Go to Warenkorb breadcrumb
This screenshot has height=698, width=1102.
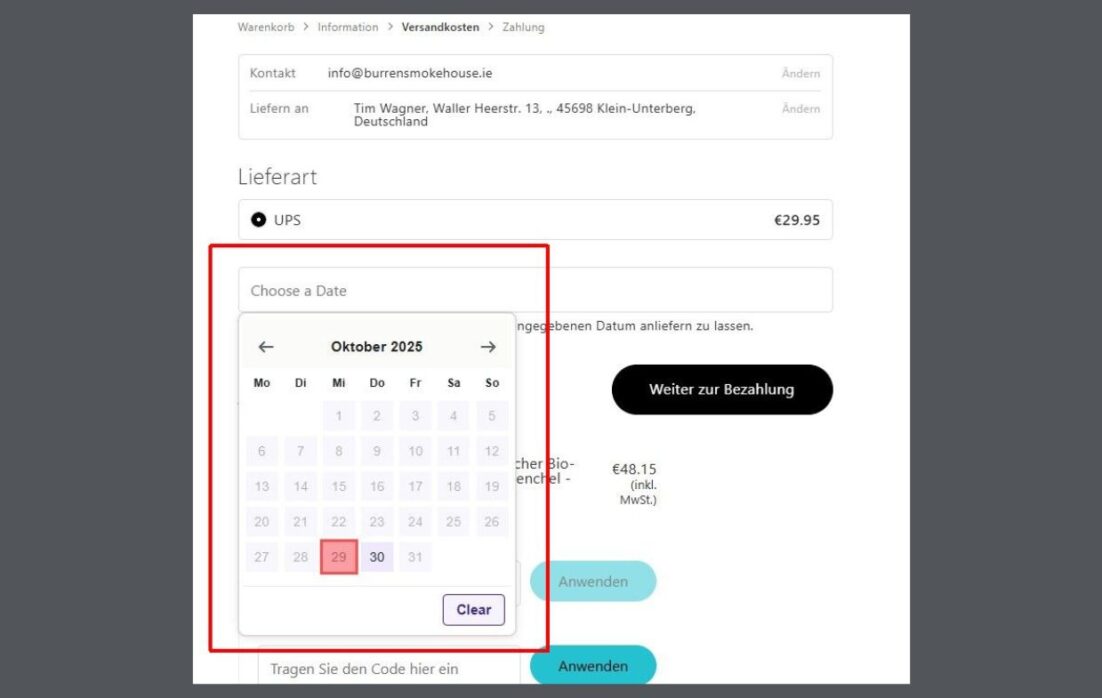pyautogui.click(x=266, y=27)
